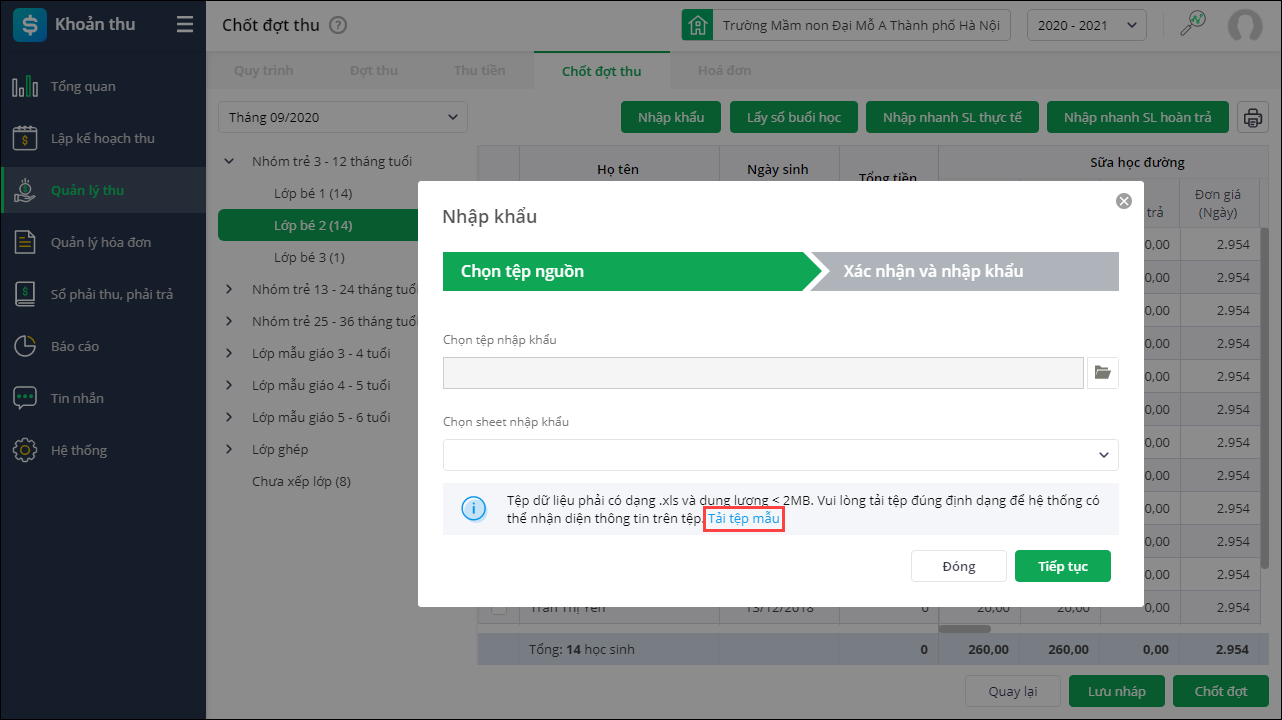Open Lập kế hoạch thu menu item
1282x720 pixels.
(103, 138)
